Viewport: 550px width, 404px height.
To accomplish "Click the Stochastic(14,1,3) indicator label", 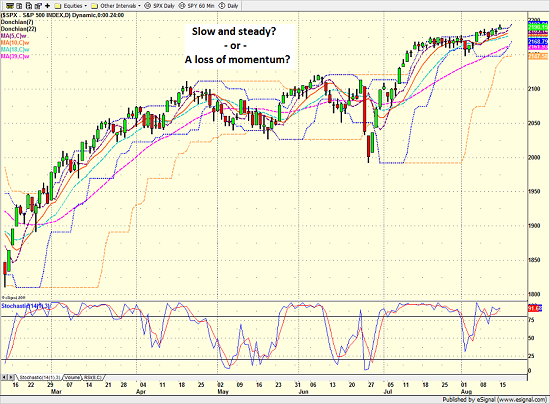I will click(x=26, y=306).
